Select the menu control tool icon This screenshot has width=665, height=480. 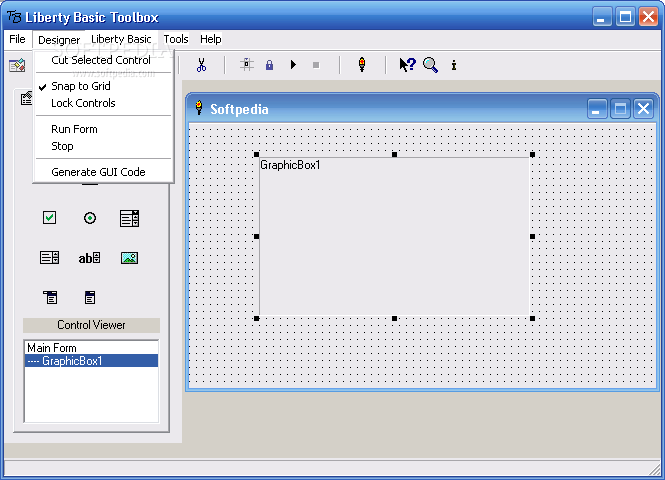point(50,297)
